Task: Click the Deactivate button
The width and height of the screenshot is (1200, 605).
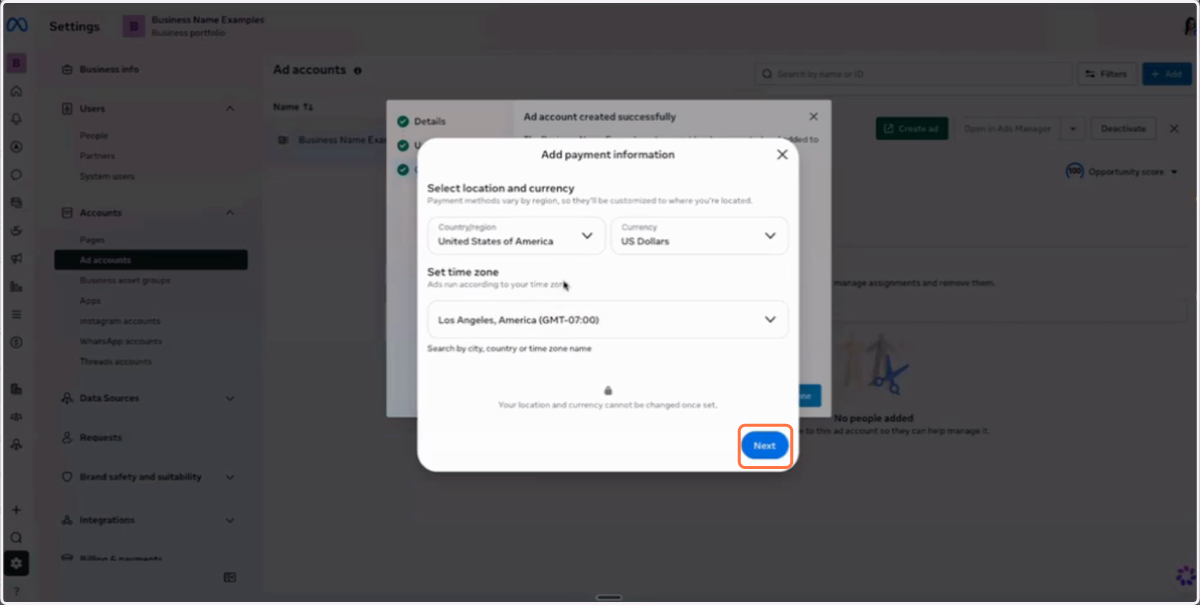Action: (x=1123, y=128)
